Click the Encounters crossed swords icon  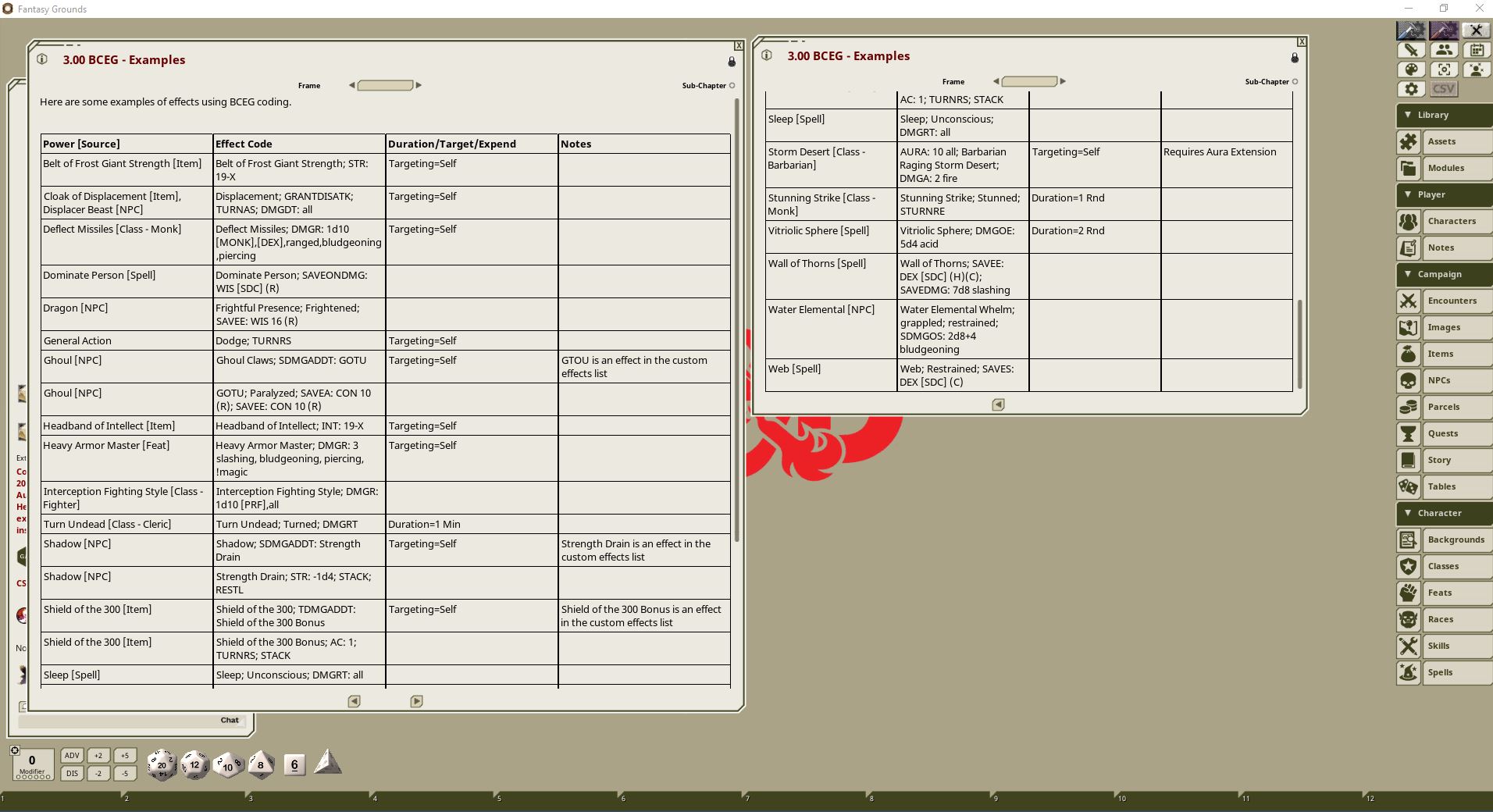tap(1409, 301)
